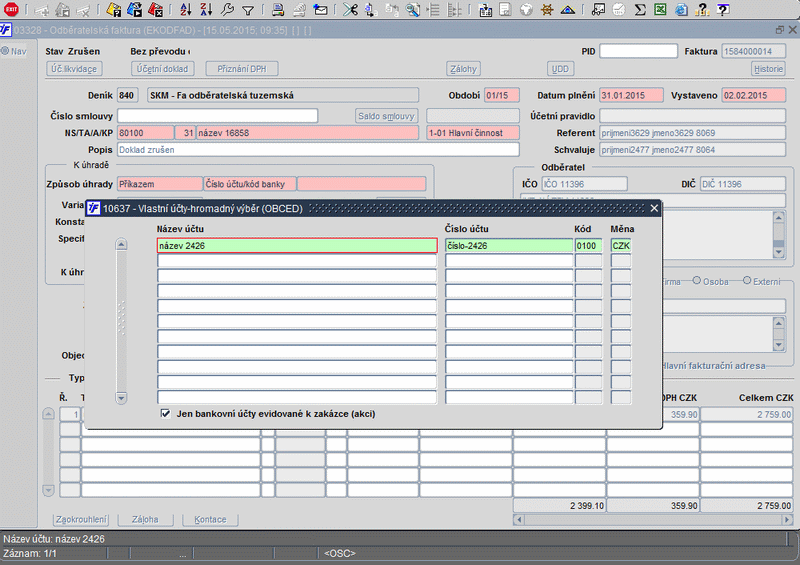Select the Externí radio button
The height and width of the screenshot is (565, 800).
pos(746,281)
